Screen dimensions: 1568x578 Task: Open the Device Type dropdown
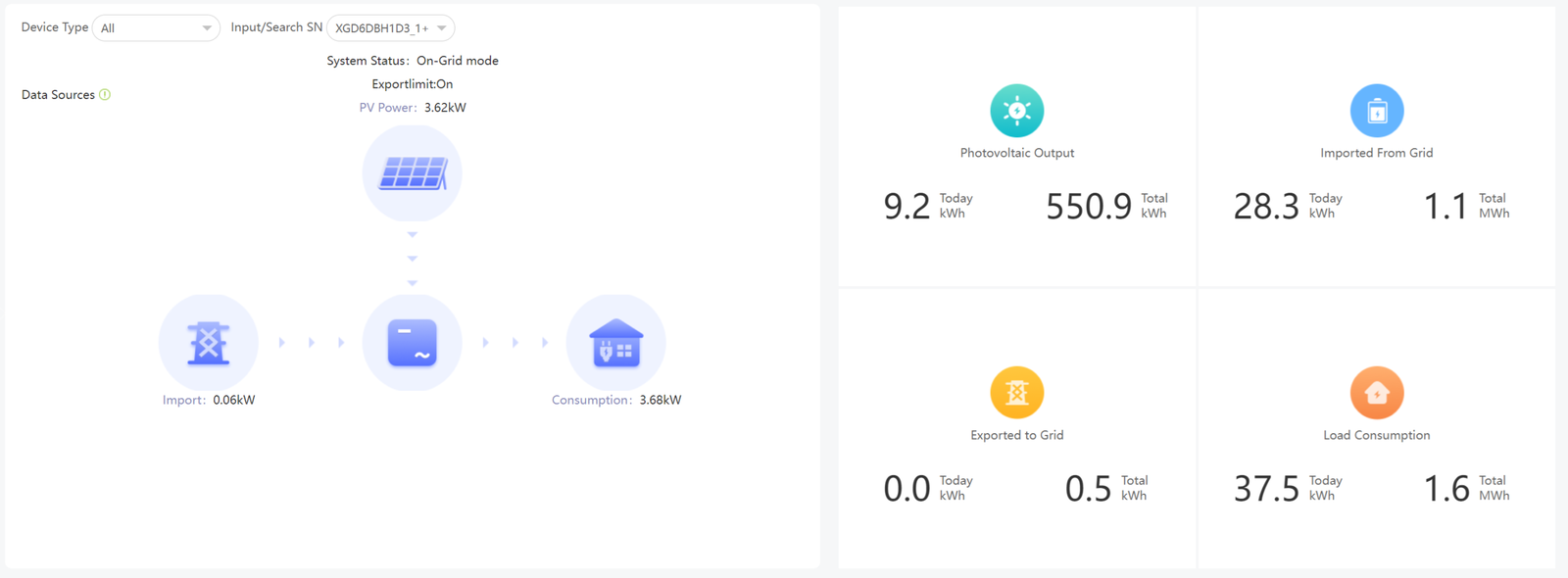coord(156,28)
